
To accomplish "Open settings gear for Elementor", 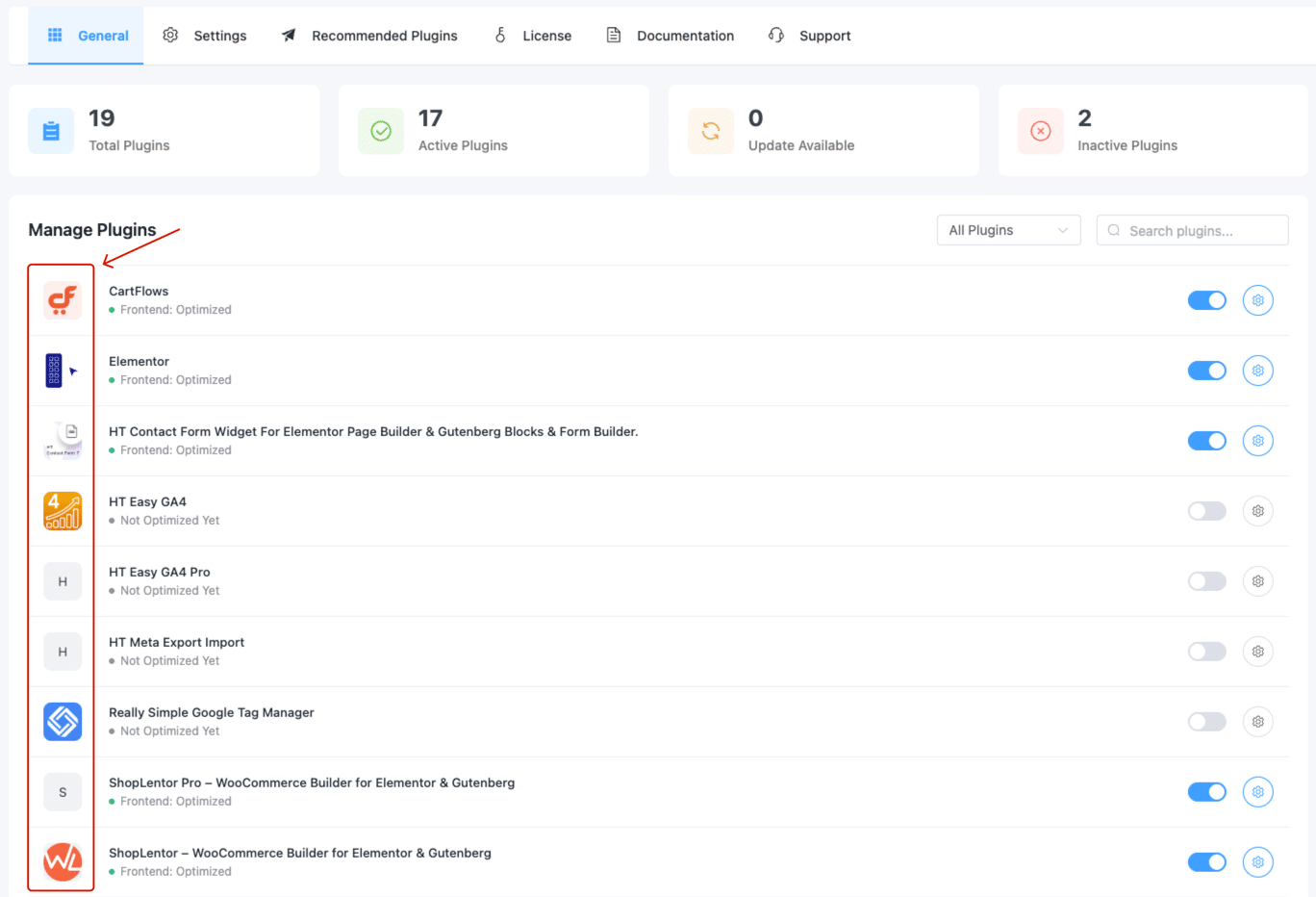I will pos(1257,370).
